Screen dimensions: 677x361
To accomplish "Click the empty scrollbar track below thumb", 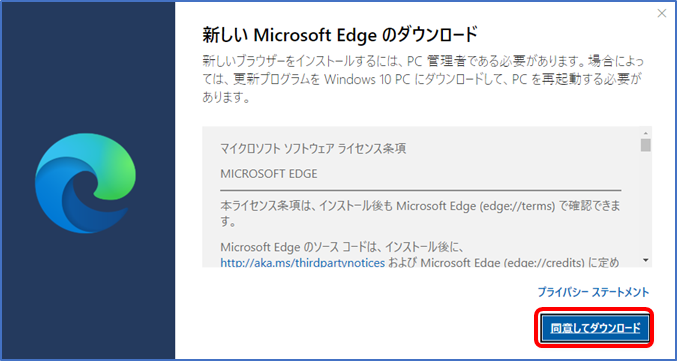I will [646, 203].
